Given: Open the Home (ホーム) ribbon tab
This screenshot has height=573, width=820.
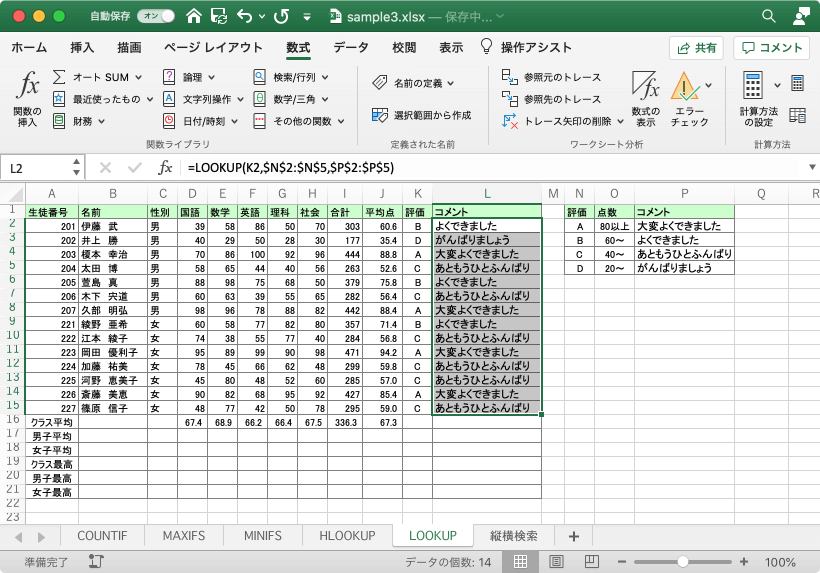Looking at the screenshot, I should [29, 48].
